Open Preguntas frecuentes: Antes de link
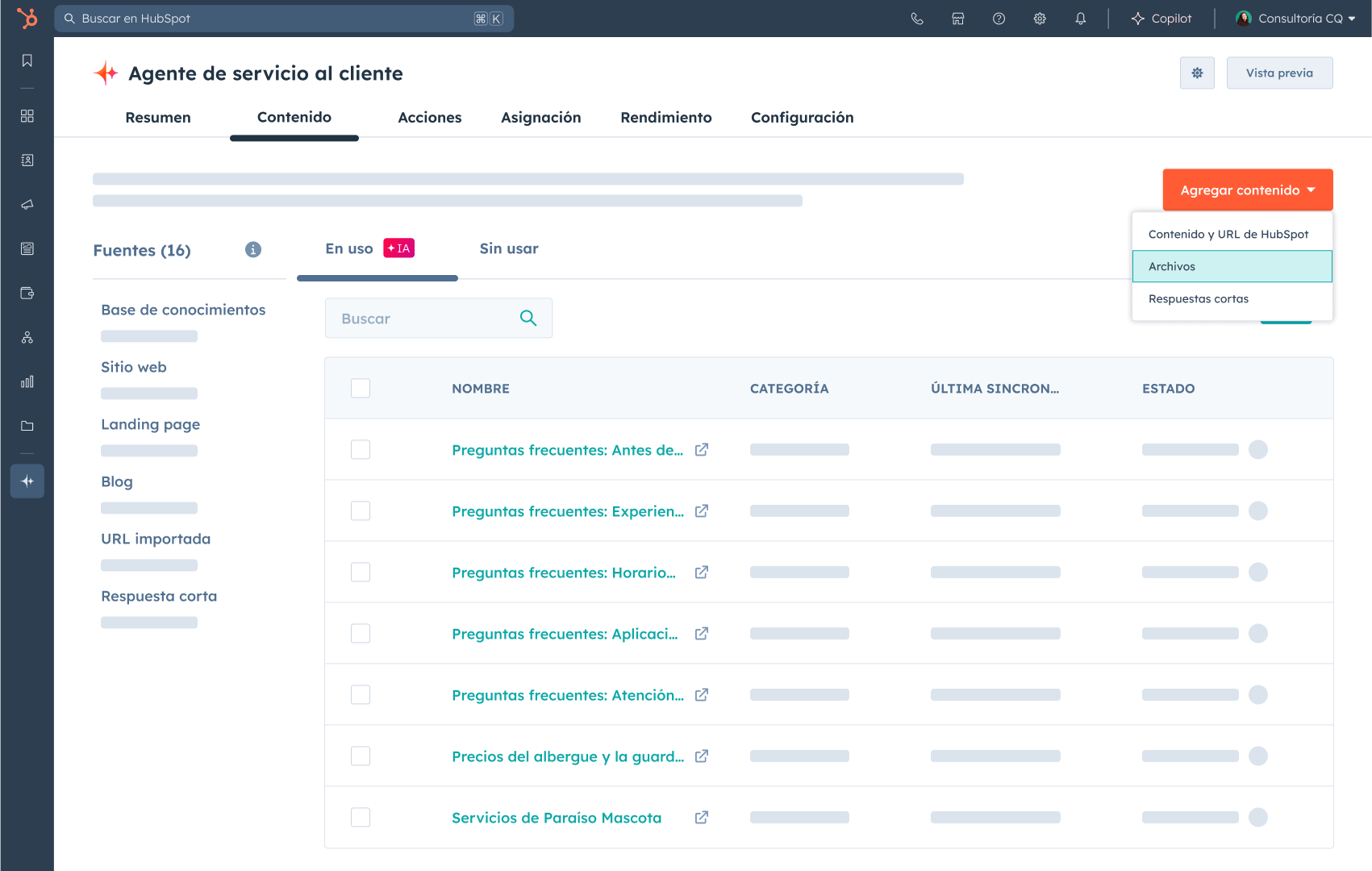Viewport: 1372px width, 871px height. coord(567,450)
